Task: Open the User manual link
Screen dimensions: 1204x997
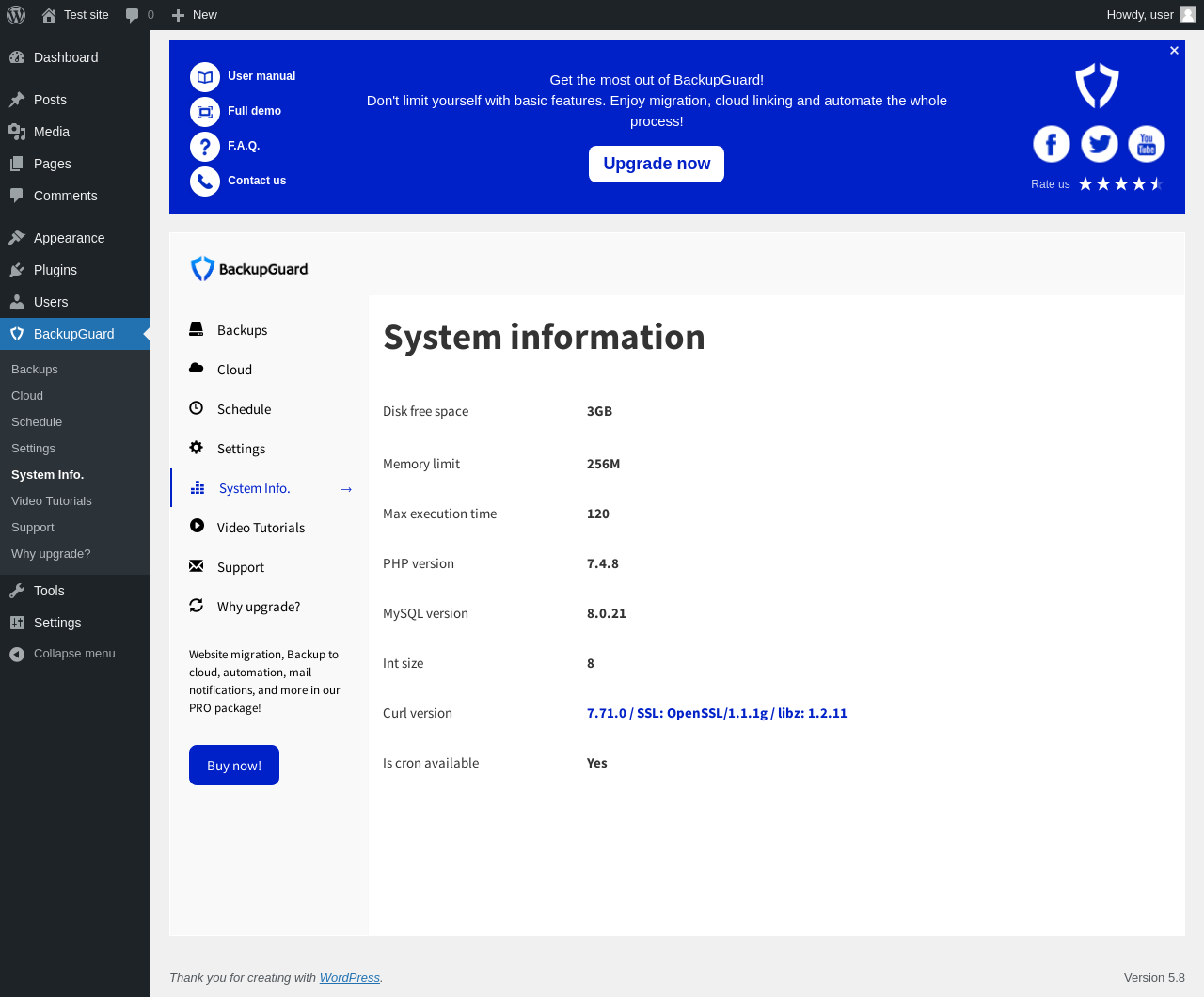Action: 261,76
